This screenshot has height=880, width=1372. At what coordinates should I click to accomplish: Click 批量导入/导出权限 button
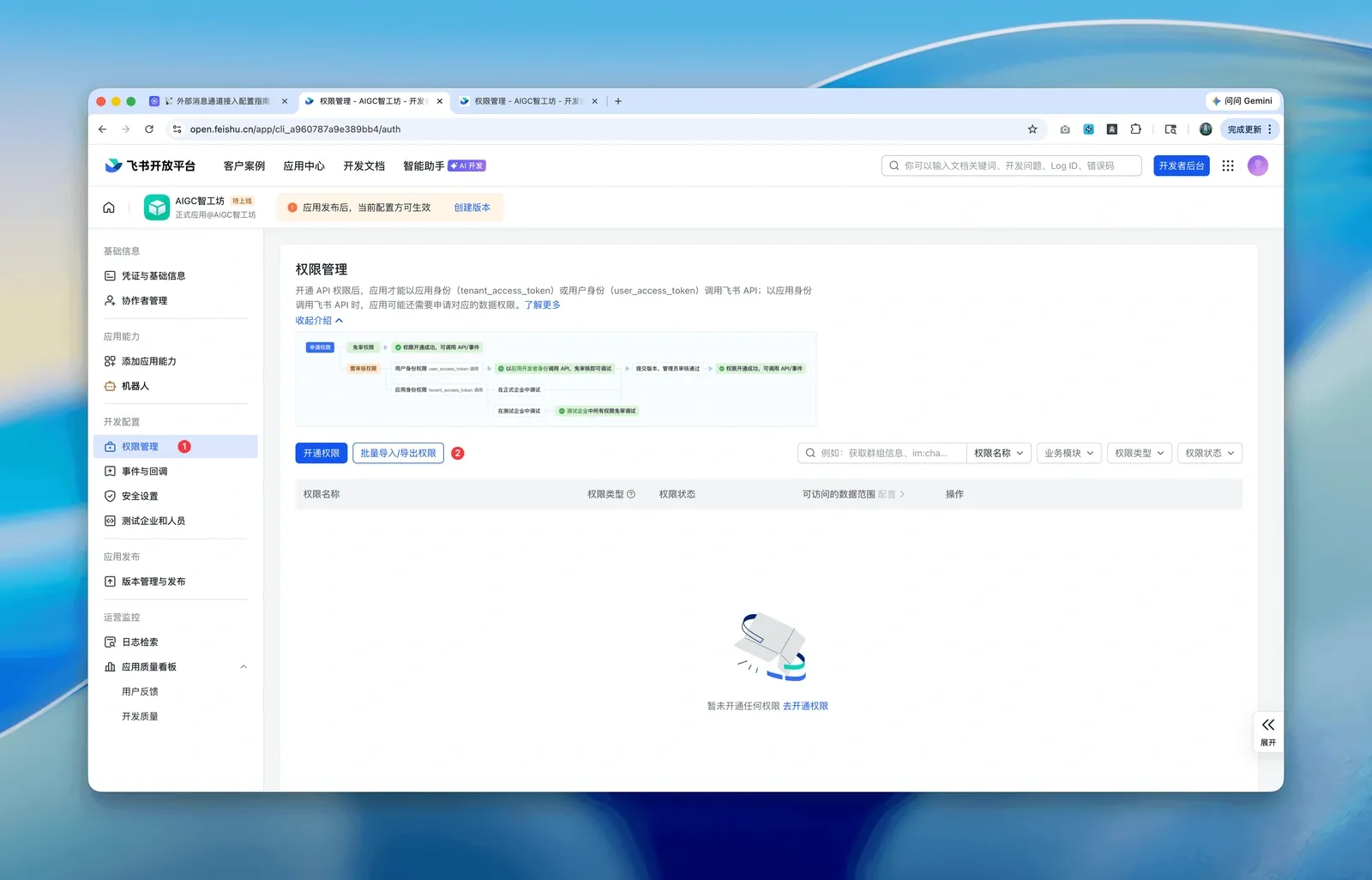point(398,453)
